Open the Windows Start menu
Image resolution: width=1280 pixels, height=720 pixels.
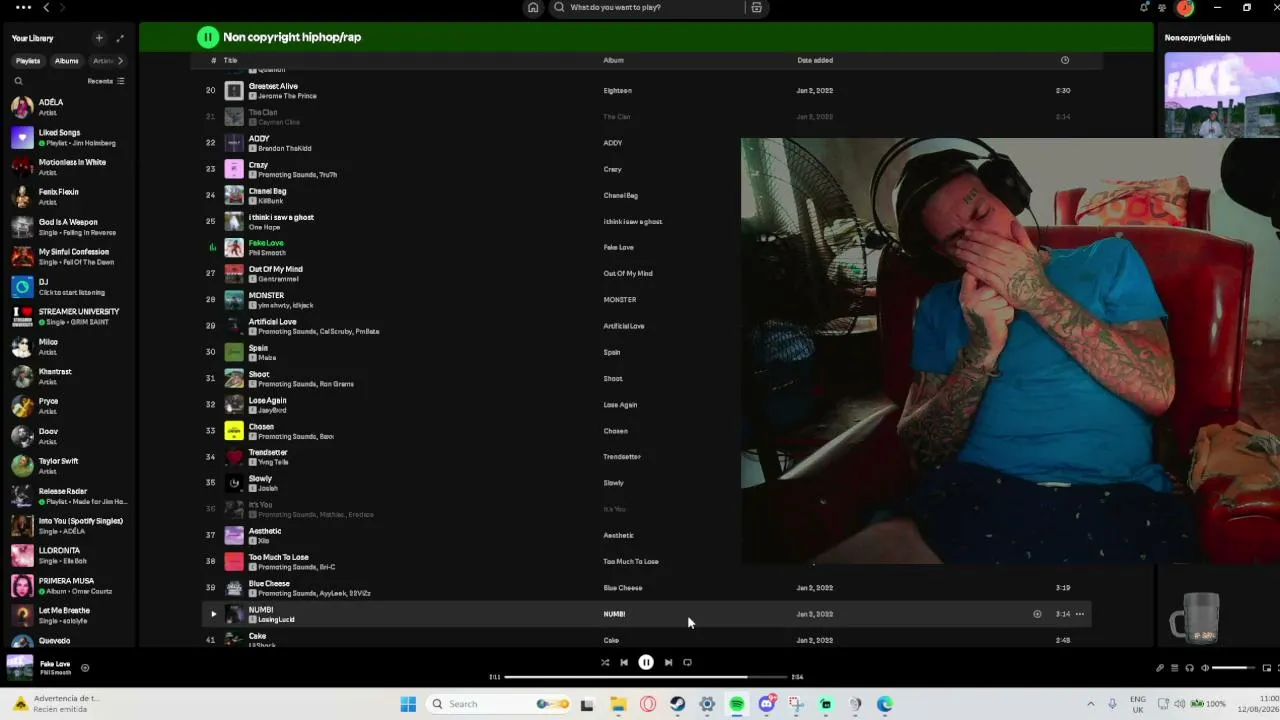point(408,704)
